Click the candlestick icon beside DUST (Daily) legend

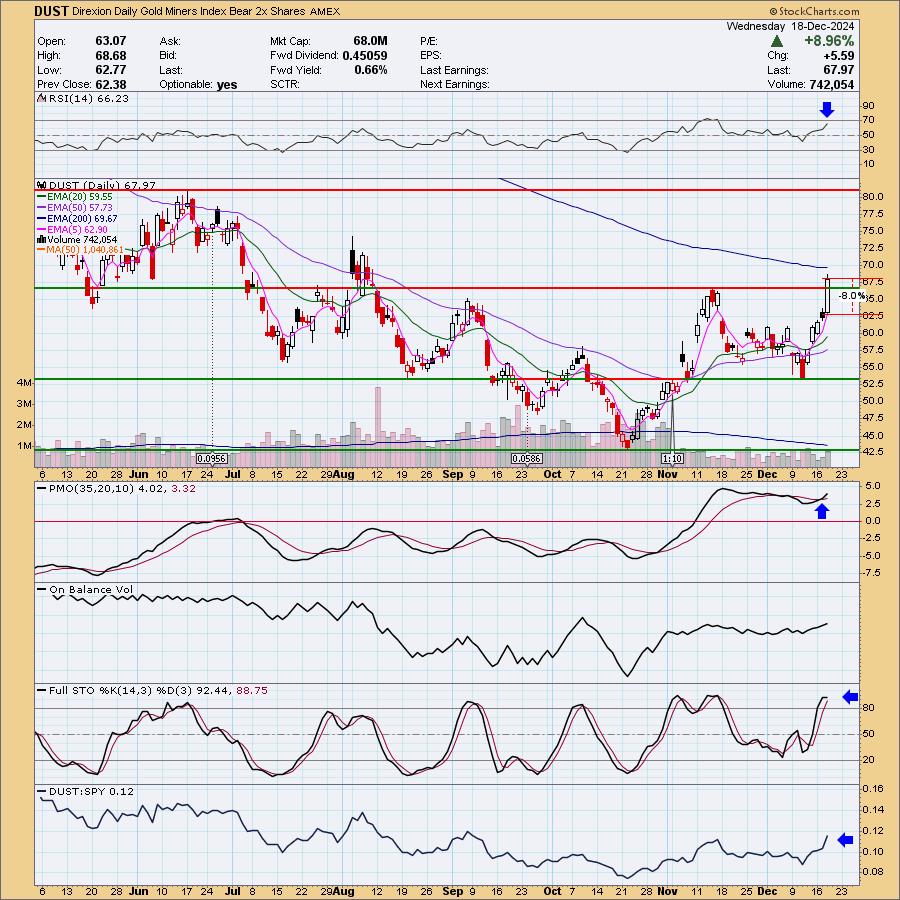click(x=41, y=185)
